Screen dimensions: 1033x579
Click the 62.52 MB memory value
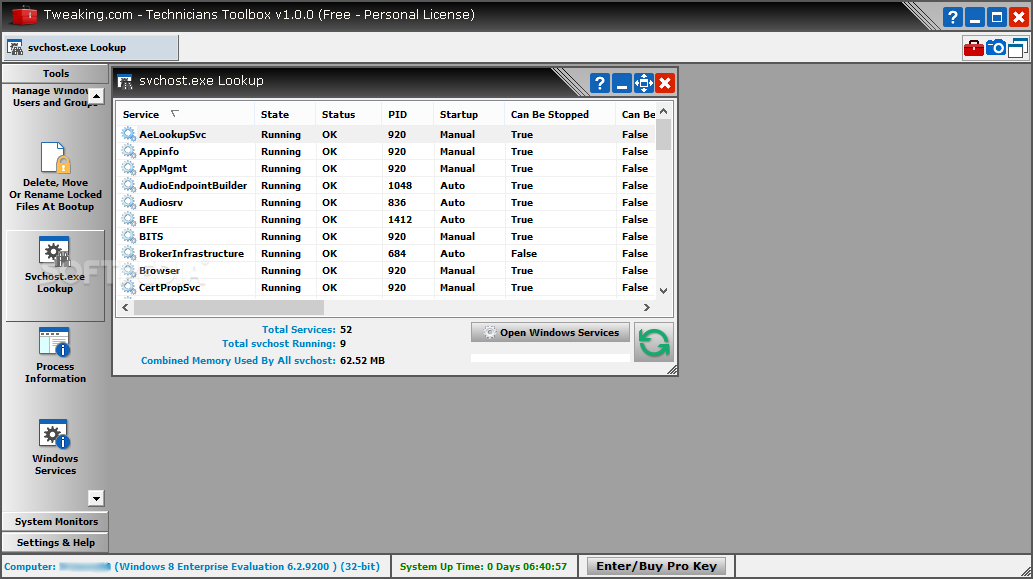click(362, 360)
